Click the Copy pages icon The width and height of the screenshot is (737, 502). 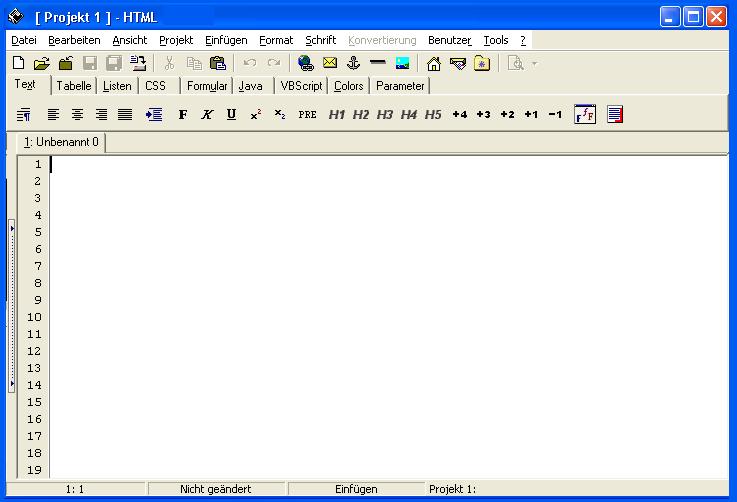point(194,63)
